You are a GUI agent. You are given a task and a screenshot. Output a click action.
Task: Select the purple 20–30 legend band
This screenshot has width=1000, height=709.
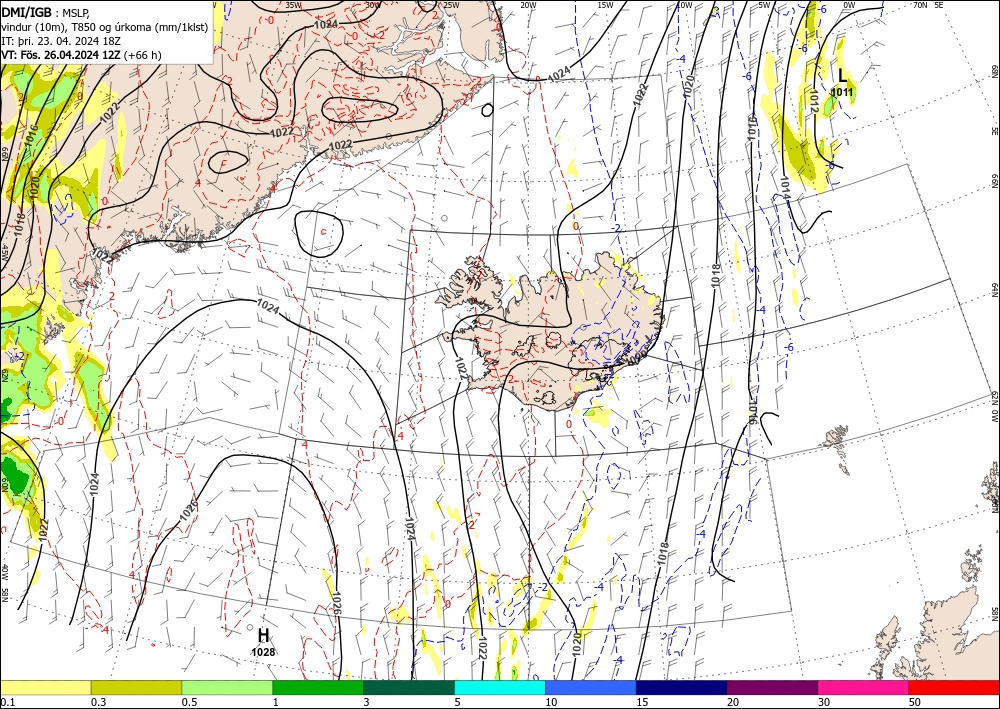pos(772,687)
